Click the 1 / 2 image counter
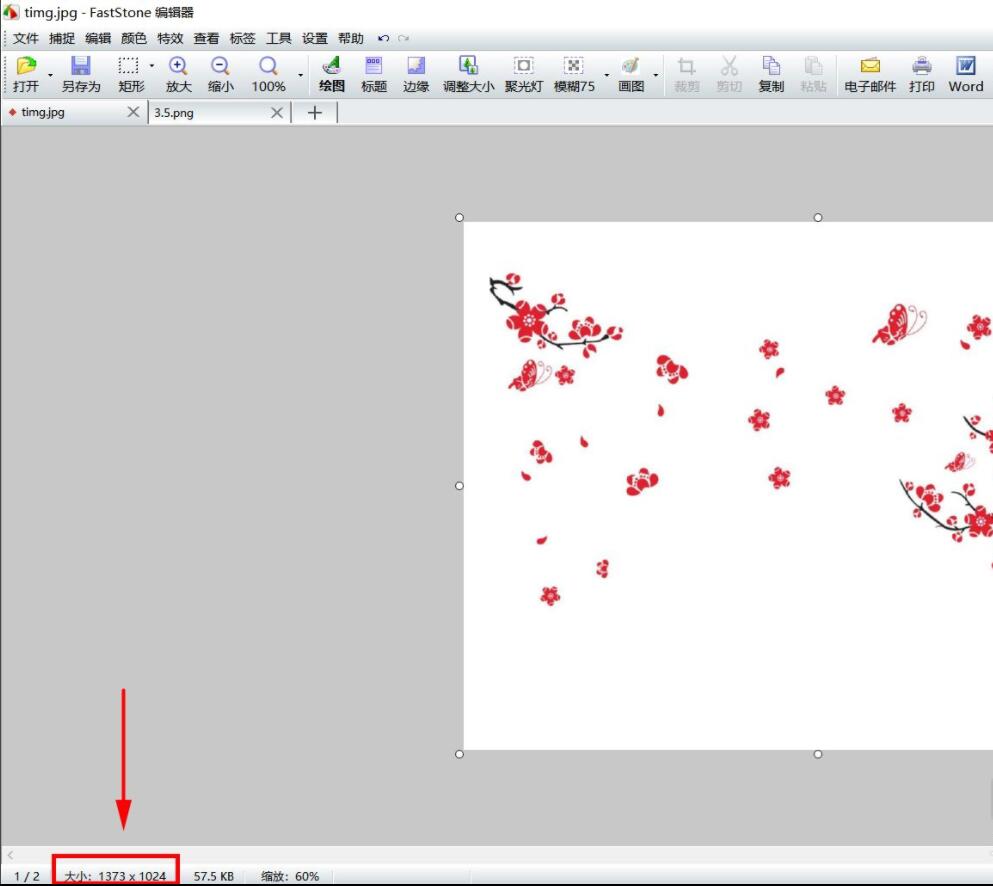 coord(27,877)
